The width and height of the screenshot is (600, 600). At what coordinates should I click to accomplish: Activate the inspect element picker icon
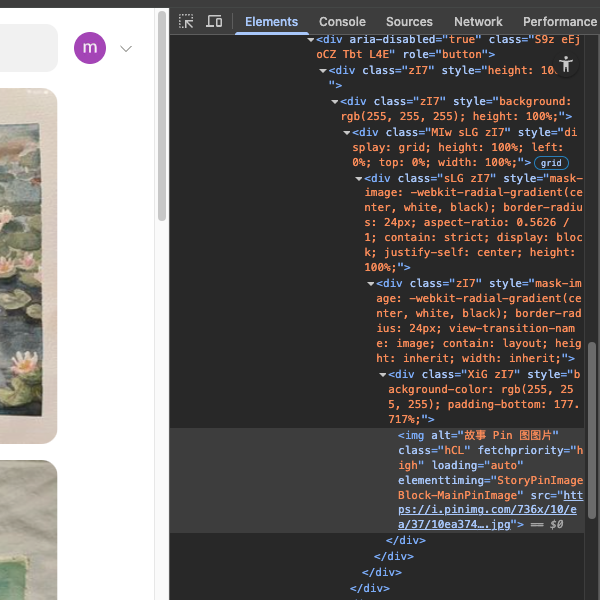click(x=186, y=21)
